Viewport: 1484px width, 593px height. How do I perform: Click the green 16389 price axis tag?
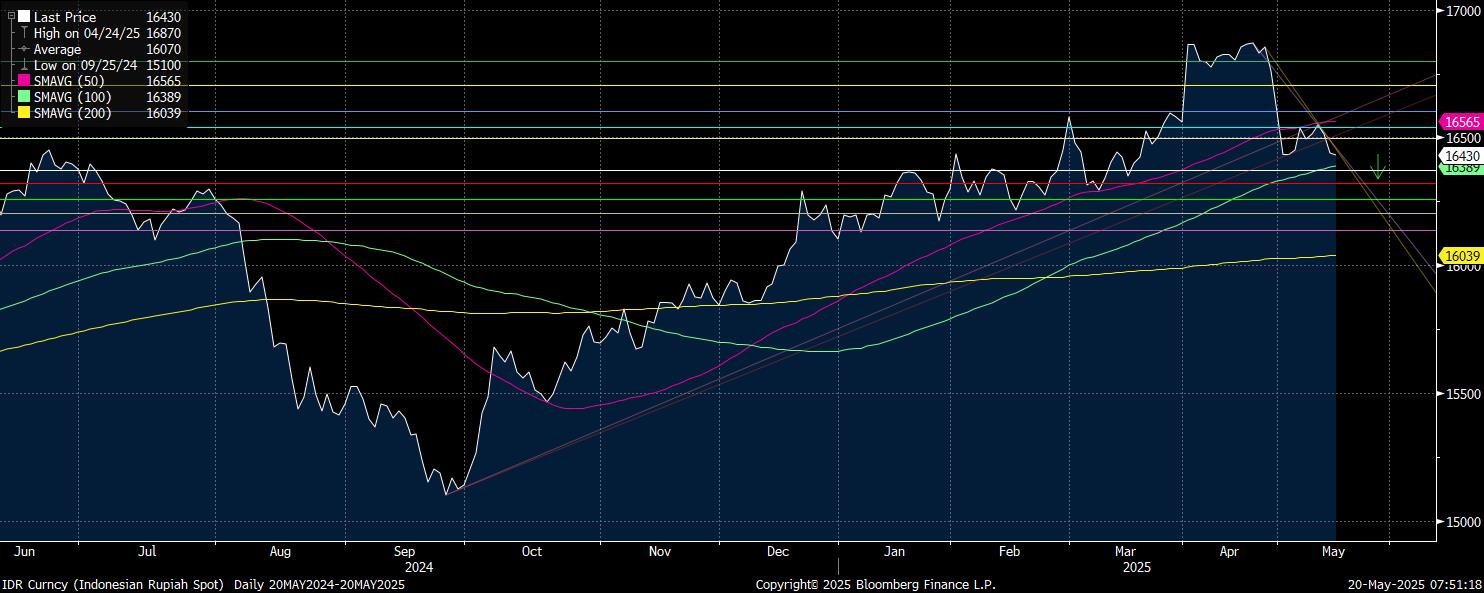point(1459,169)
